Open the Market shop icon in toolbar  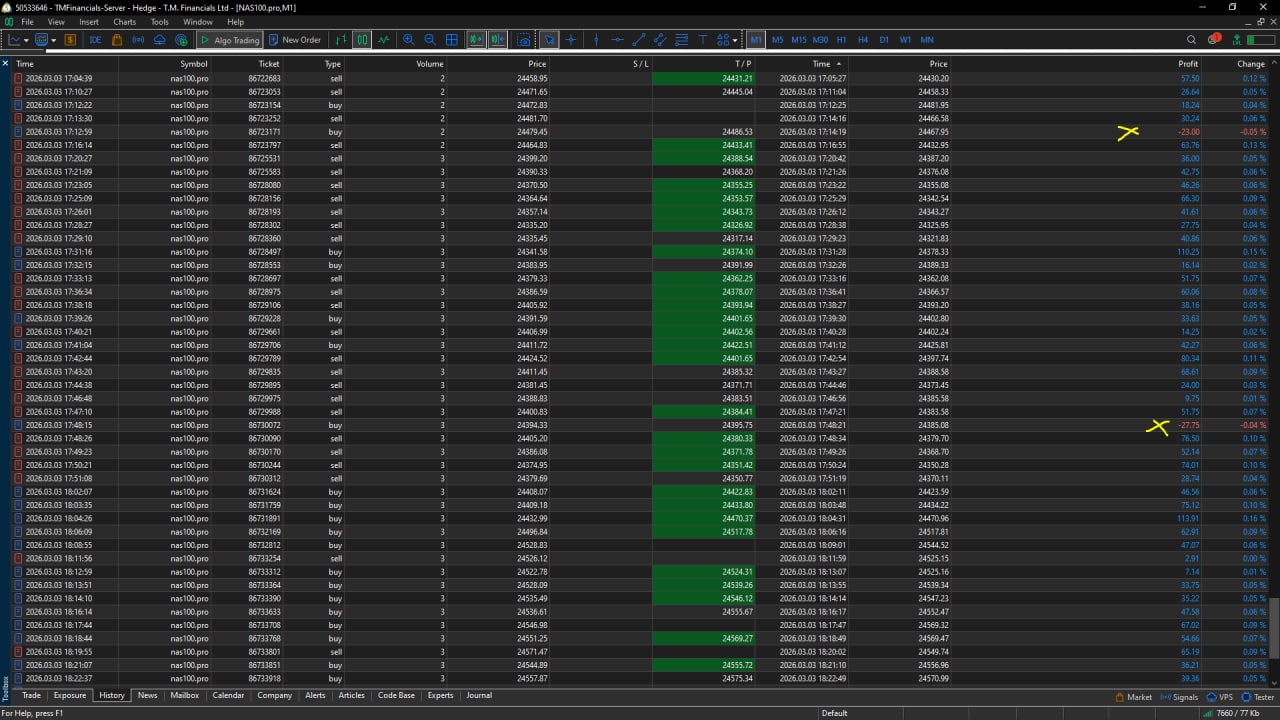pos(117,40)
